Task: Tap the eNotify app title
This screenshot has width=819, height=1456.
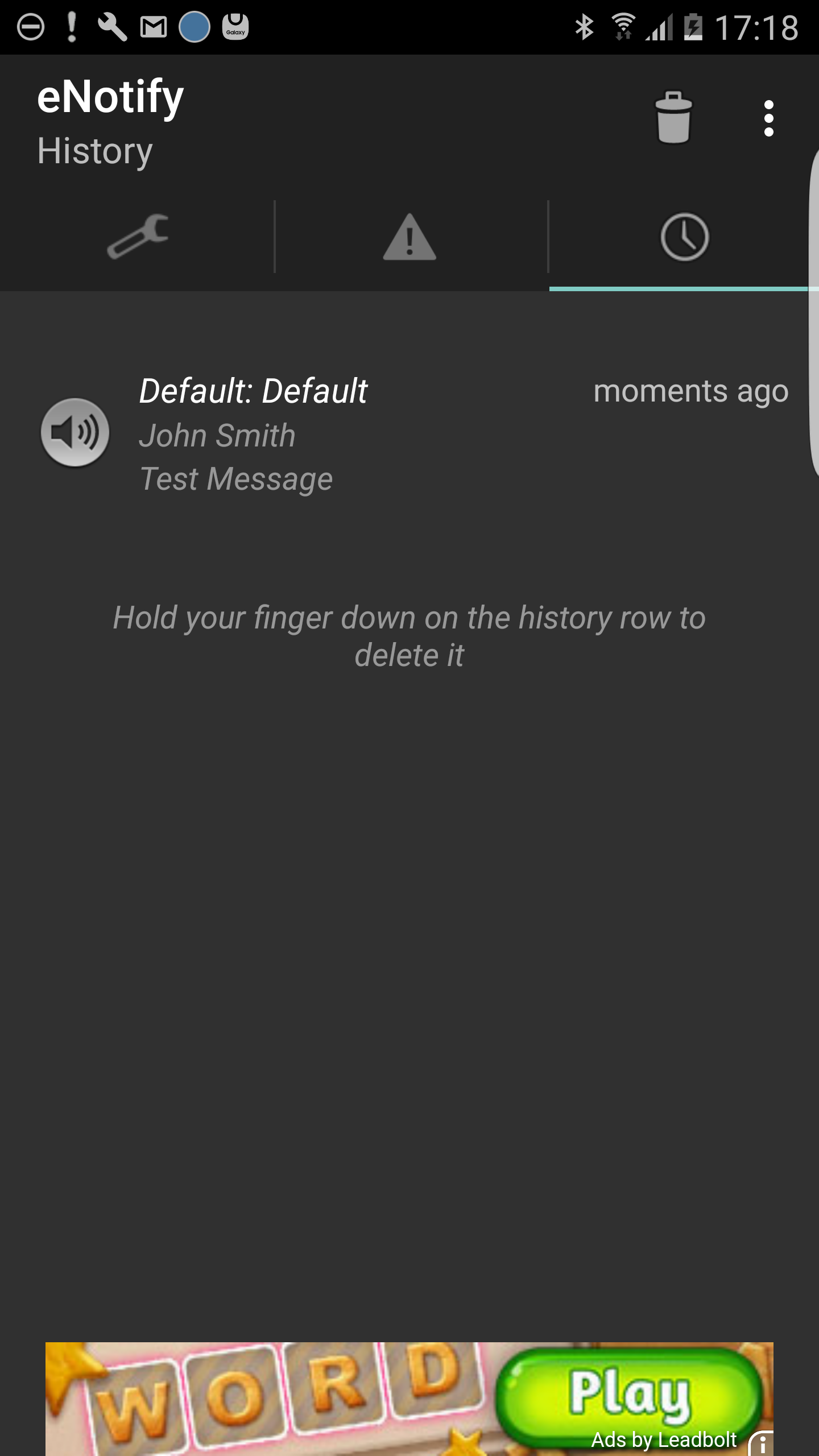Action: click(110, 97)
